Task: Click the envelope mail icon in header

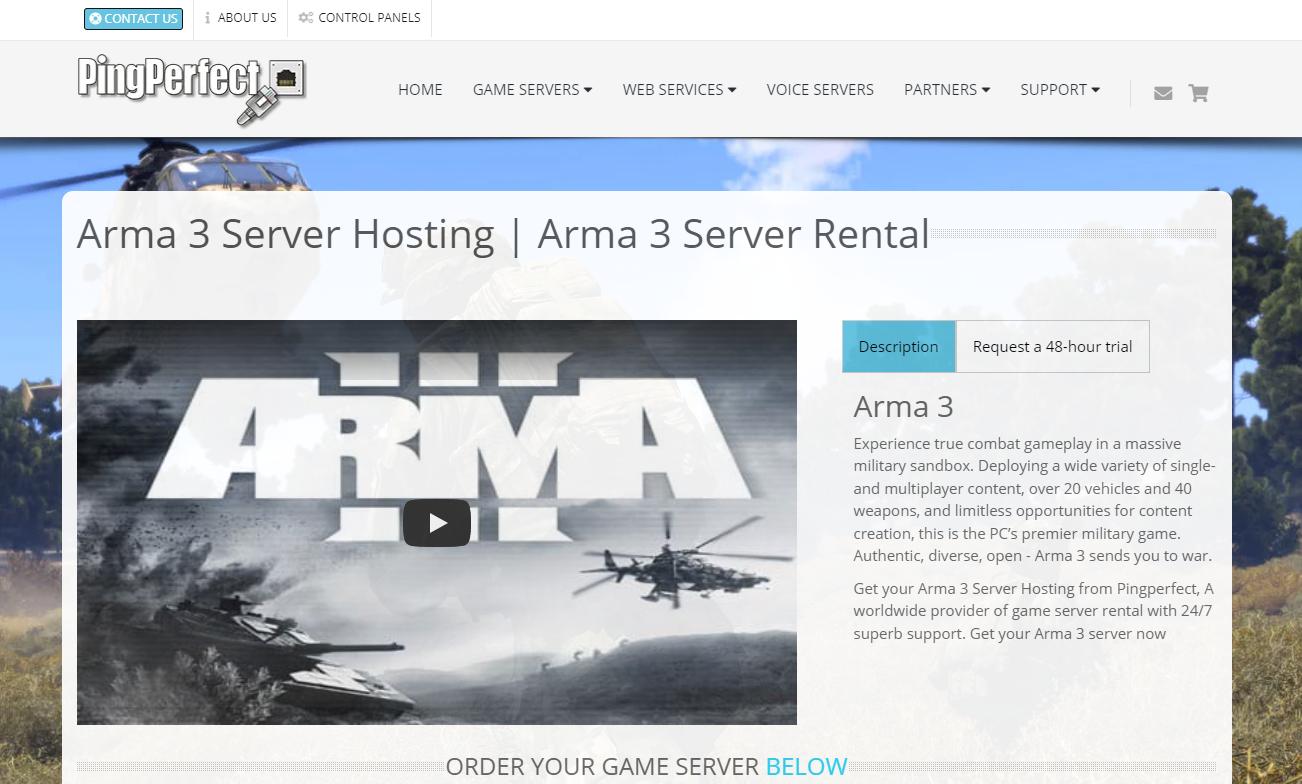Action: (1163, 93)
